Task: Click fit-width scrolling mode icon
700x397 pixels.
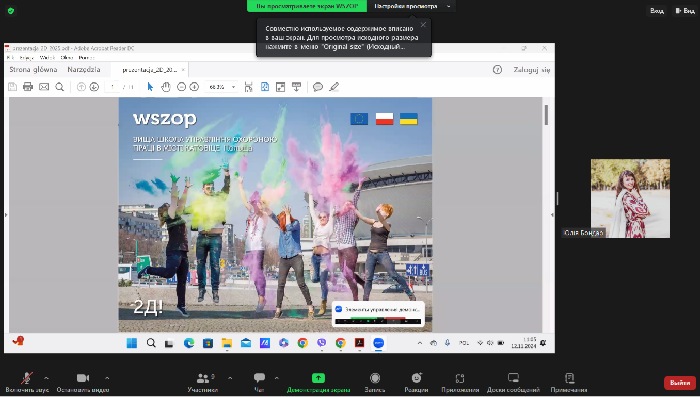Action: (249, 87)
